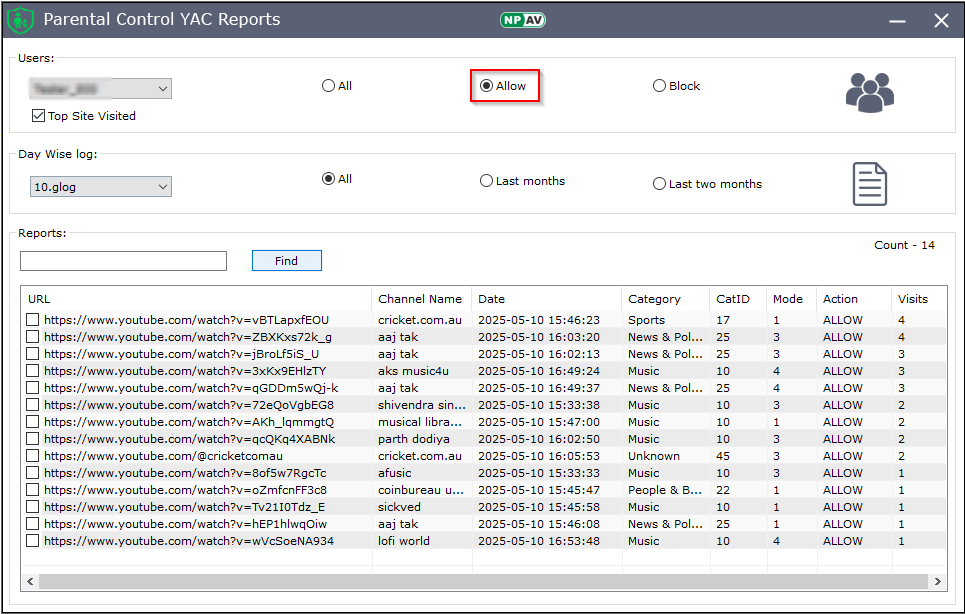This screenshot has height=614, width=965.
Task: Check the box for cricket.com.au Sports row
Action: pyautogui.click(x=33, y=320)
